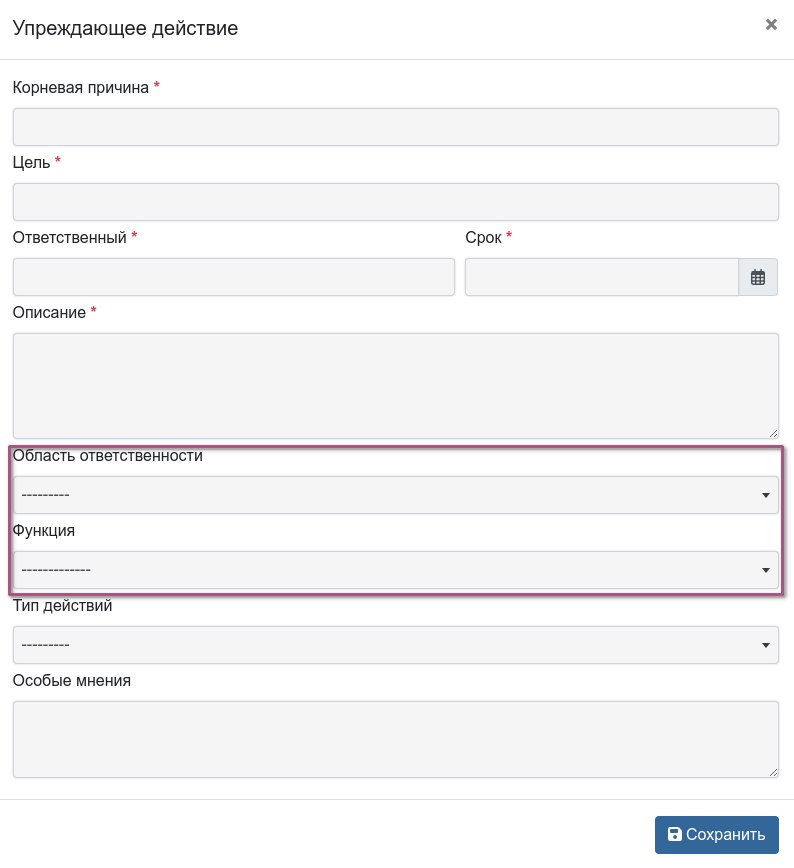The width and height of the screenshot is (794, 868).
Task: Close the Упреждающее действие dialog
Action: click(771, 25)
